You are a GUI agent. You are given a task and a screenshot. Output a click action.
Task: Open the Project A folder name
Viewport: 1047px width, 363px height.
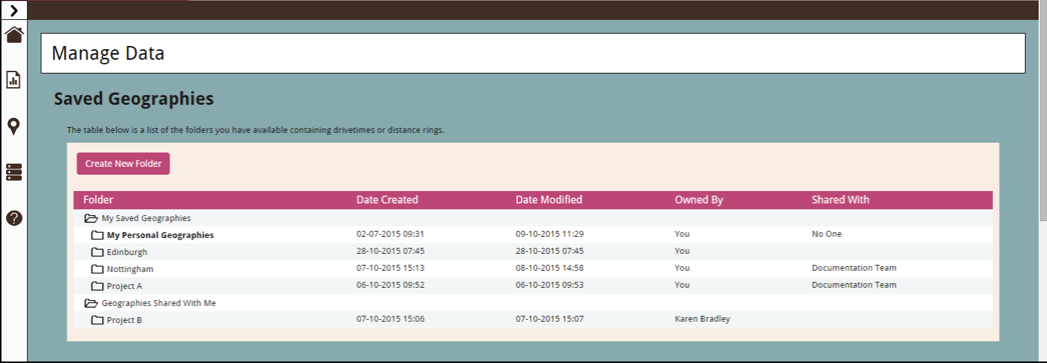(x=125, y=286)
